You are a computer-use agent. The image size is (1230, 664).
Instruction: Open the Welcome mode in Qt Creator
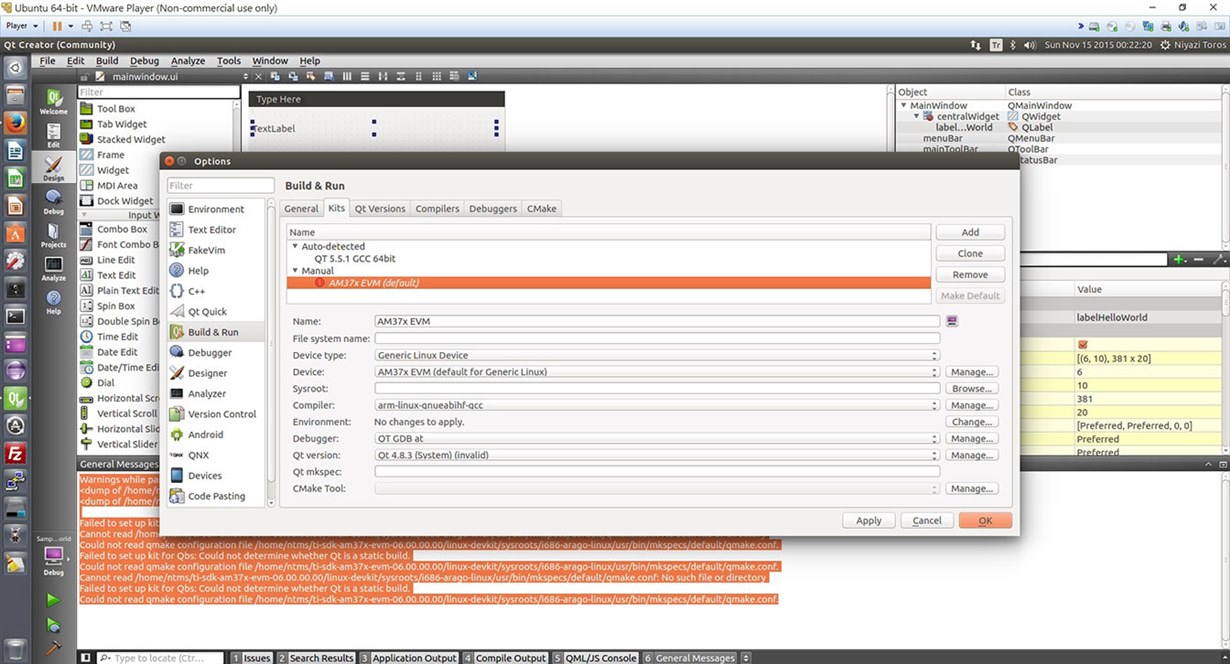pos(53,100)
